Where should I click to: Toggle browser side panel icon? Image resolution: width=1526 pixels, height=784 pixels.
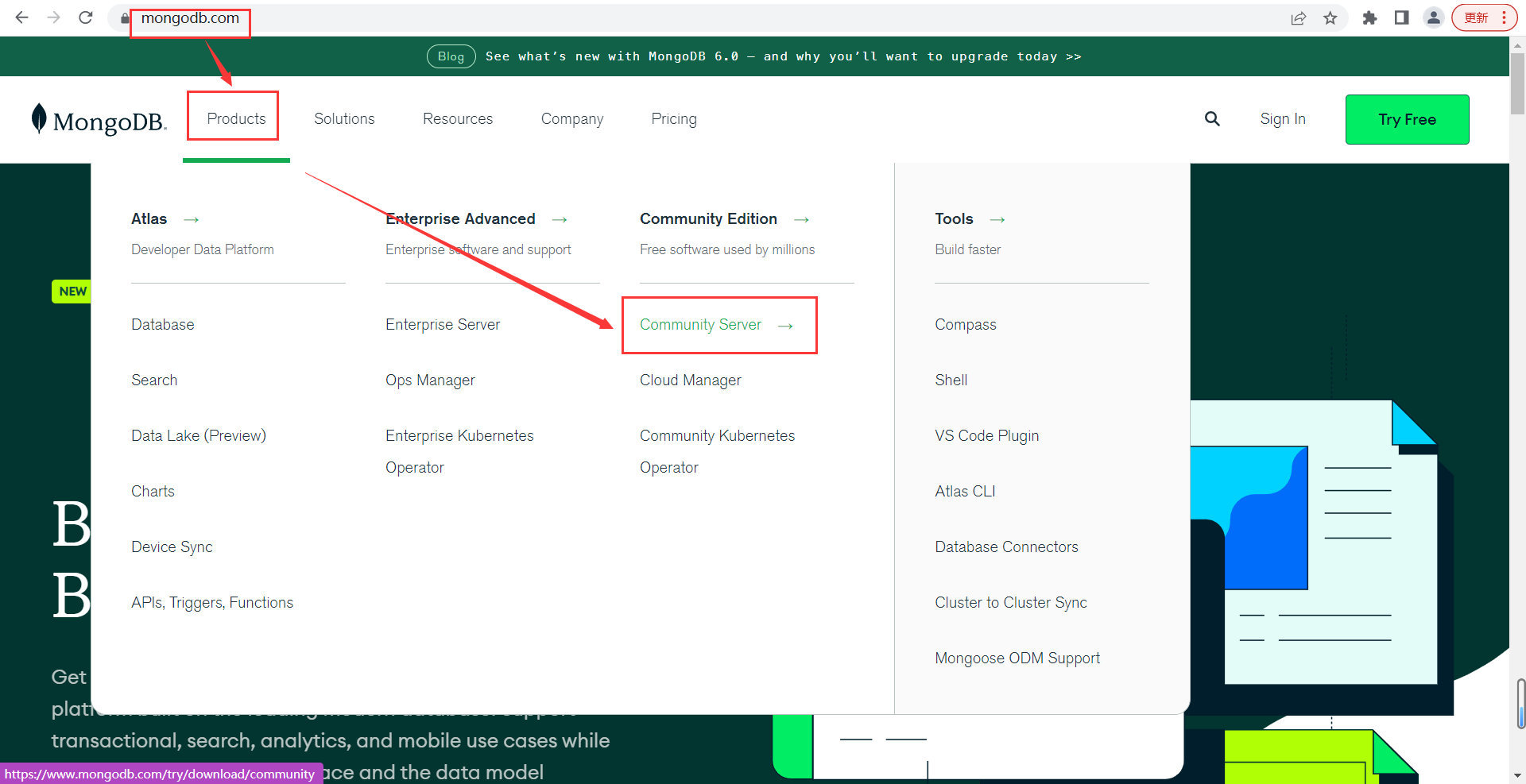coord(1401,17)
